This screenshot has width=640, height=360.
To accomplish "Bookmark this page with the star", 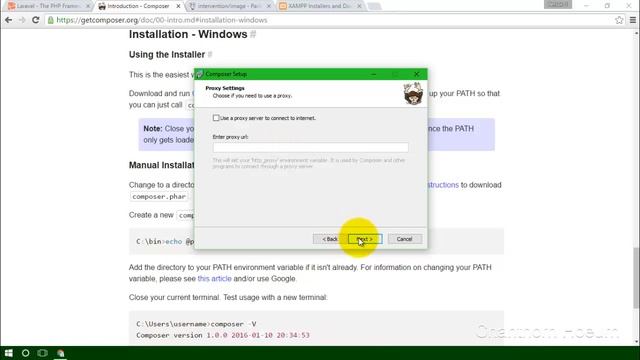I will 619,20.
